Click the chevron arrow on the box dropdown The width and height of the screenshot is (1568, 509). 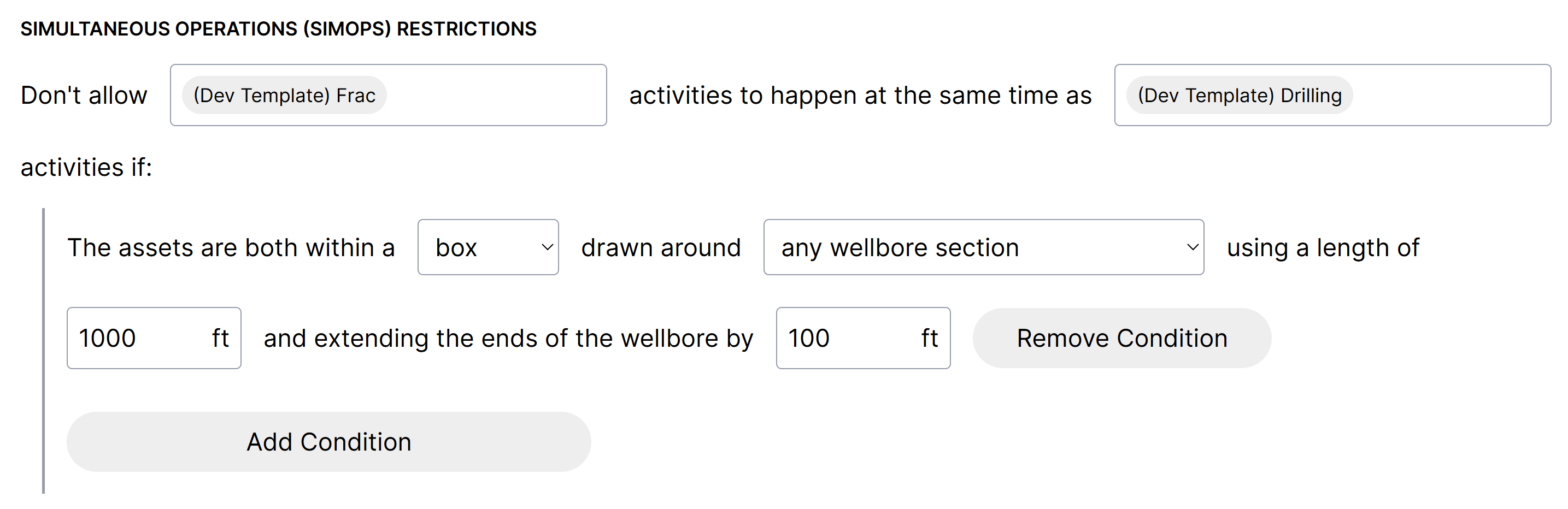[x=547, y=247]
